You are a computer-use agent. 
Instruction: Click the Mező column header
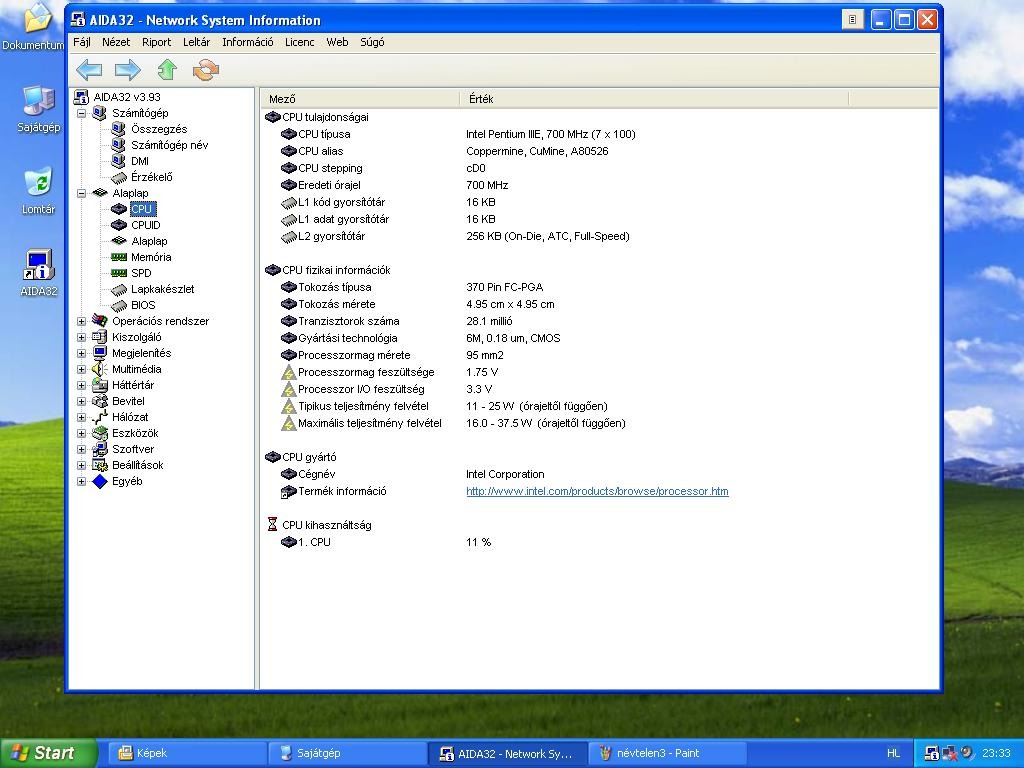(x=360, y=99)
